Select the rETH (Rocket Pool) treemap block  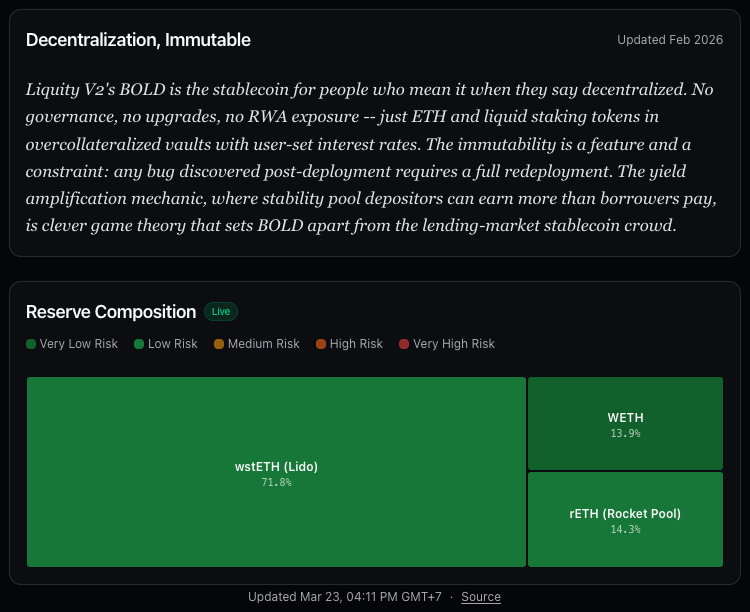[x=625, y=520]
